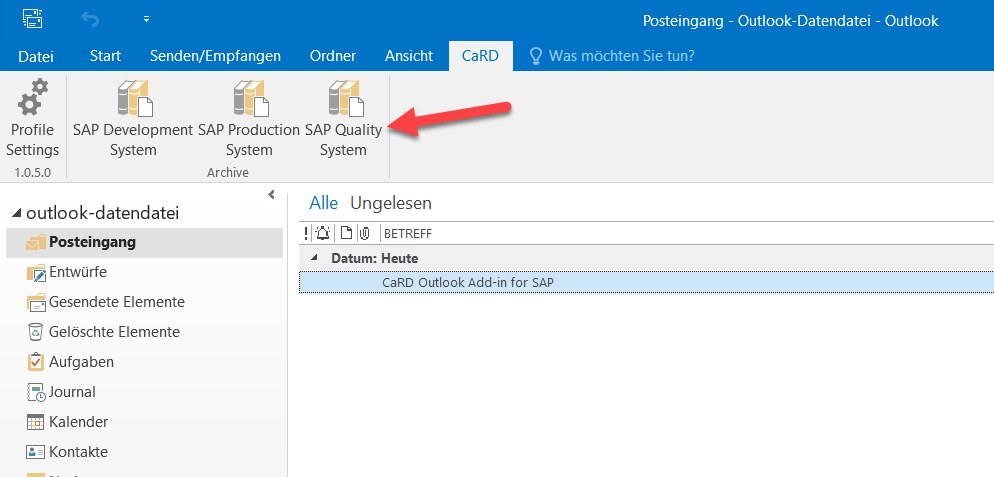This screenshot has width=994, height=477.
Task: Collapse the folder pane with the arrow
Action: (271, 195)
